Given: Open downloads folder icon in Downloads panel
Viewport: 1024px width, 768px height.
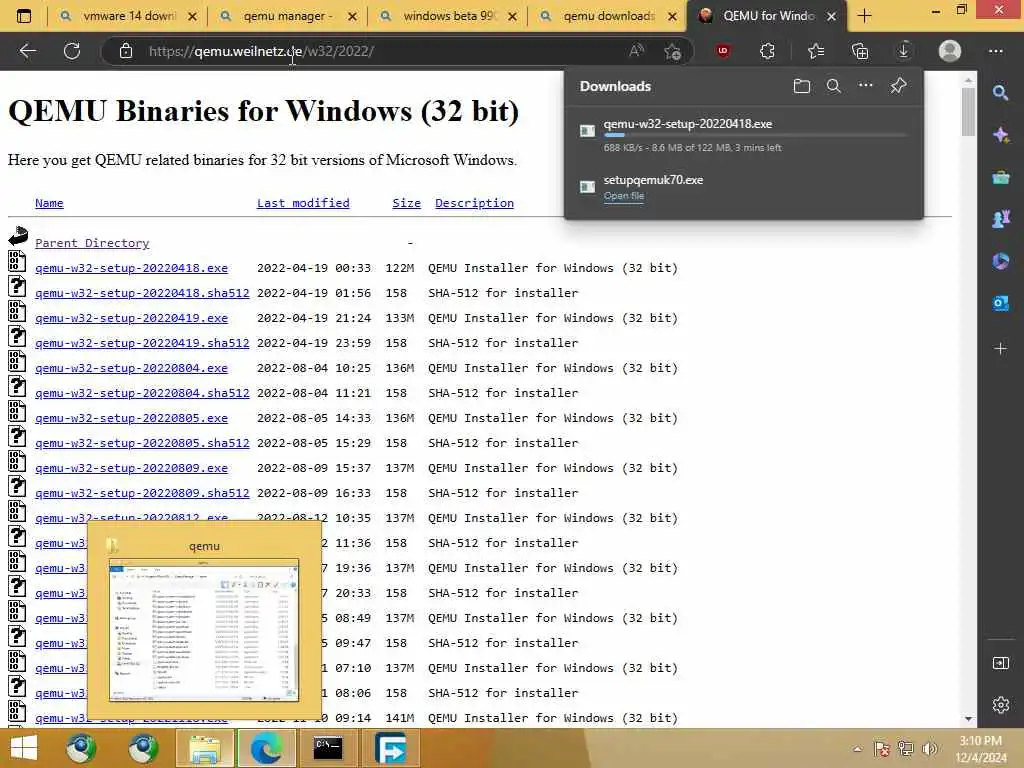Looking at the screenshot, I should coord(802,86).
